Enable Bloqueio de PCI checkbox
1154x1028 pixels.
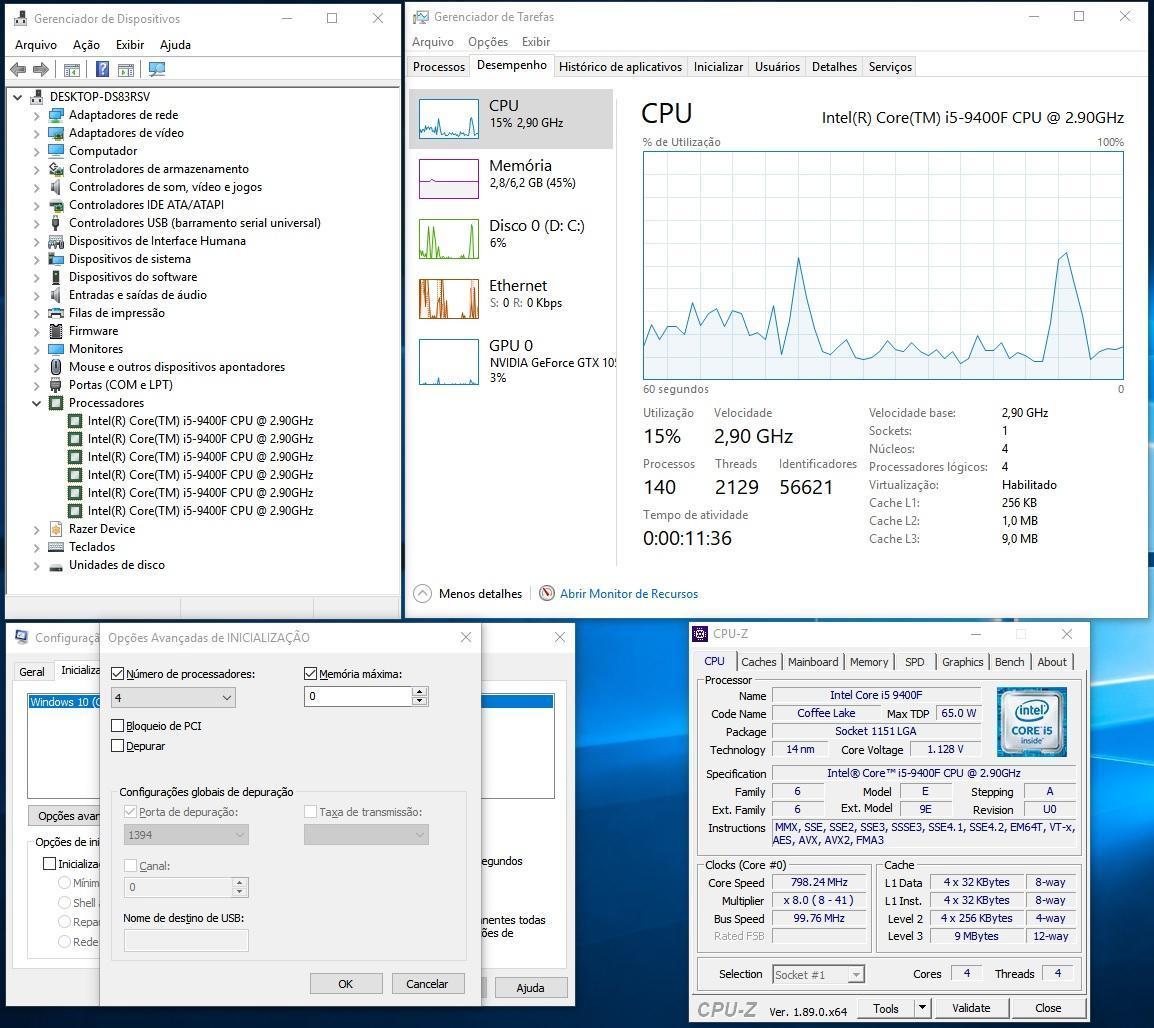[117, 726]
